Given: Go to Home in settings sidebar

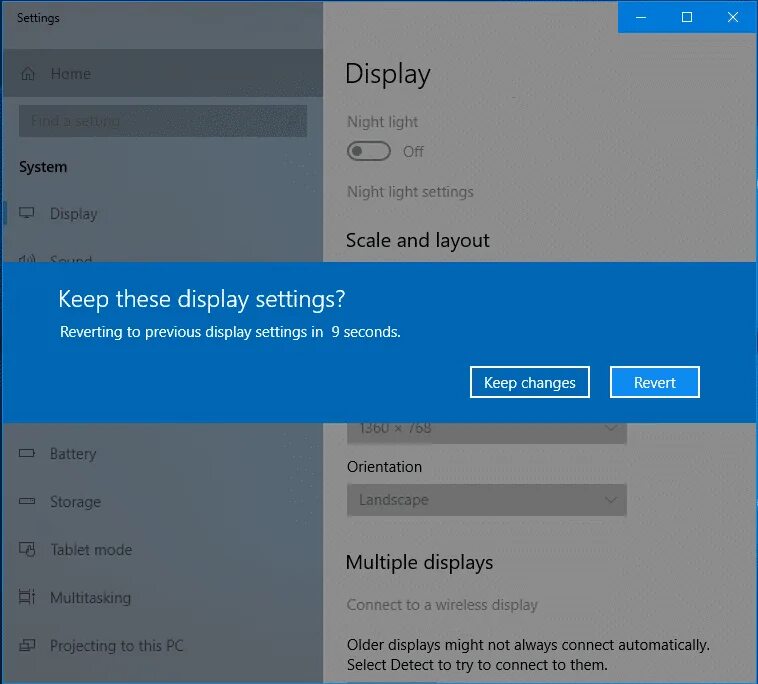Looking at the screenshot, I should coord(162,73).
